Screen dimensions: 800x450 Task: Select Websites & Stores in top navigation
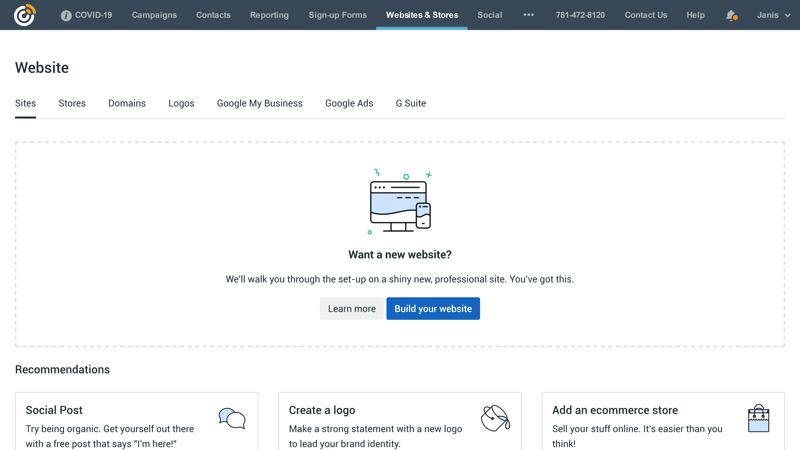point(422,15)
